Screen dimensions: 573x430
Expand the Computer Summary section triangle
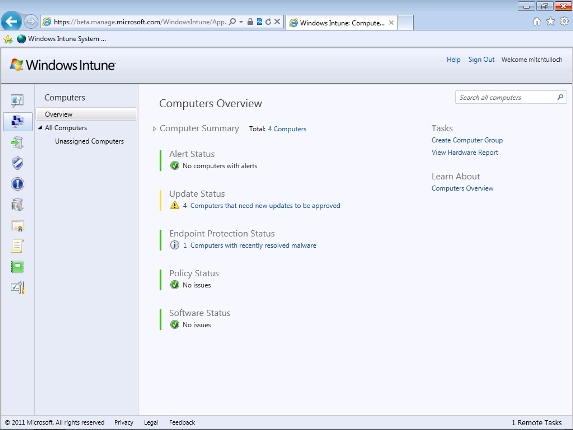[x=154, y=129]
